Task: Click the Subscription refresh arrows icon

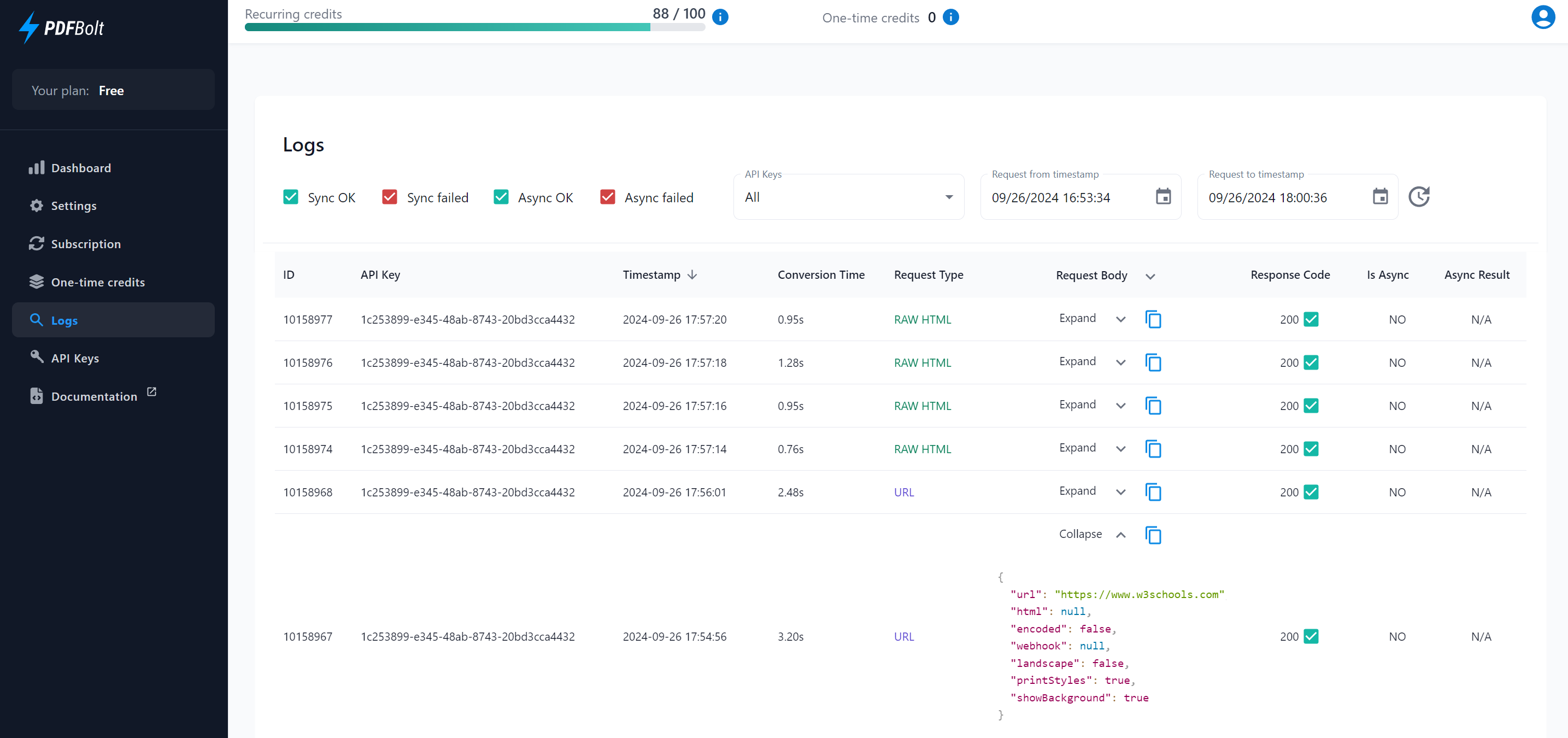Action: pyautogui.click(x=37, y=244)
